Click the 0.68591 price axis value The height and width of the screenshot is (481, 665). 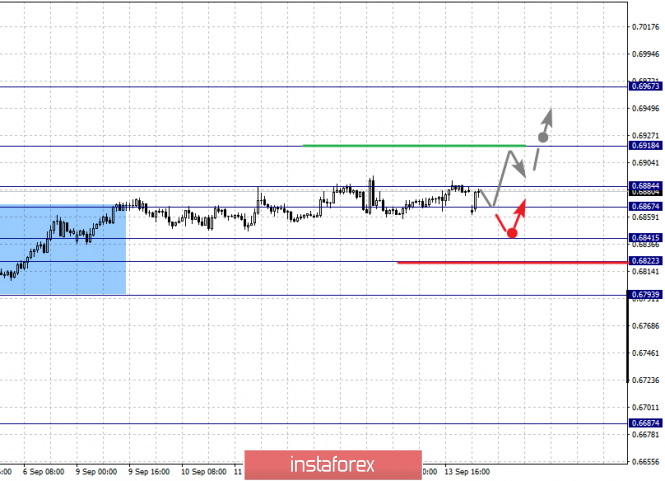pyautogui.click(x=646, y=217)
